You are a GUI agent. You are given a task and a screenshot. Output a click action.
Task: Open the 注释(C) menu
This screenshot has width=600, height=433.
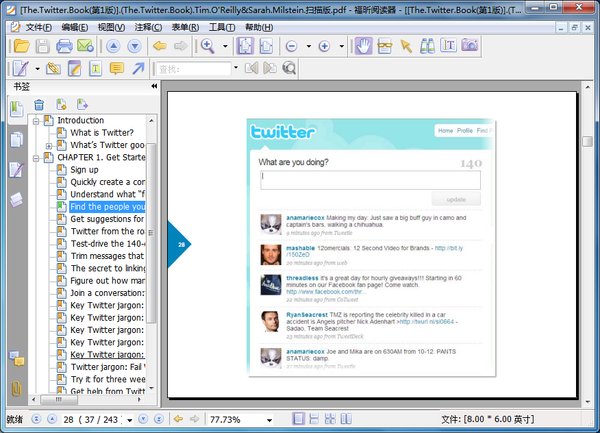pos(148,27)
